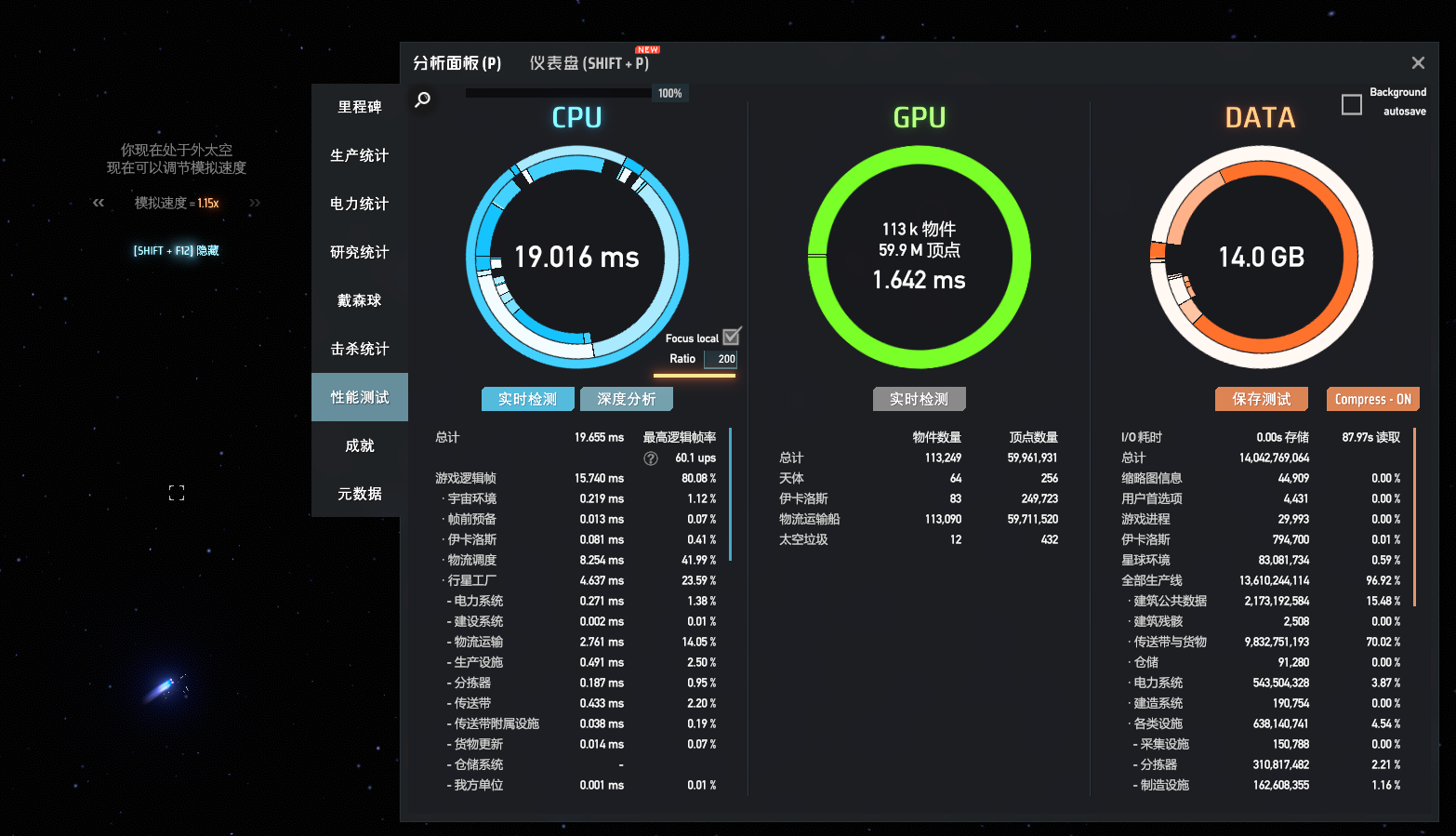The height and width of the screenshot is (836, 1456).
Task: Open 元数据 sidebar tab
Action: click(360, 494)
